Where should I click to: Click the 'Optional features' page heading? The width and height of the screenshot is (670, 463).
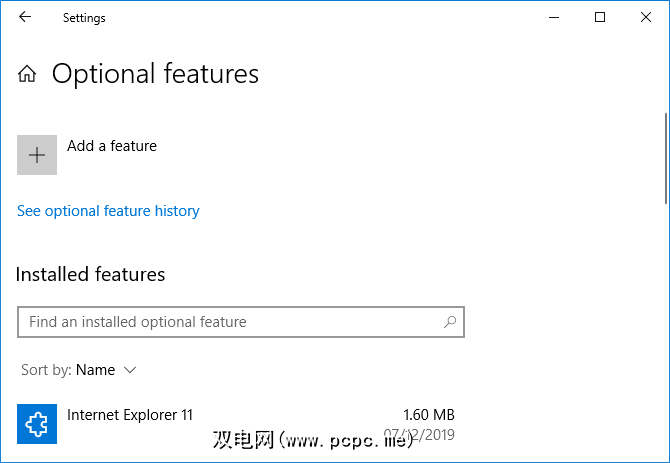coord(155,74)
